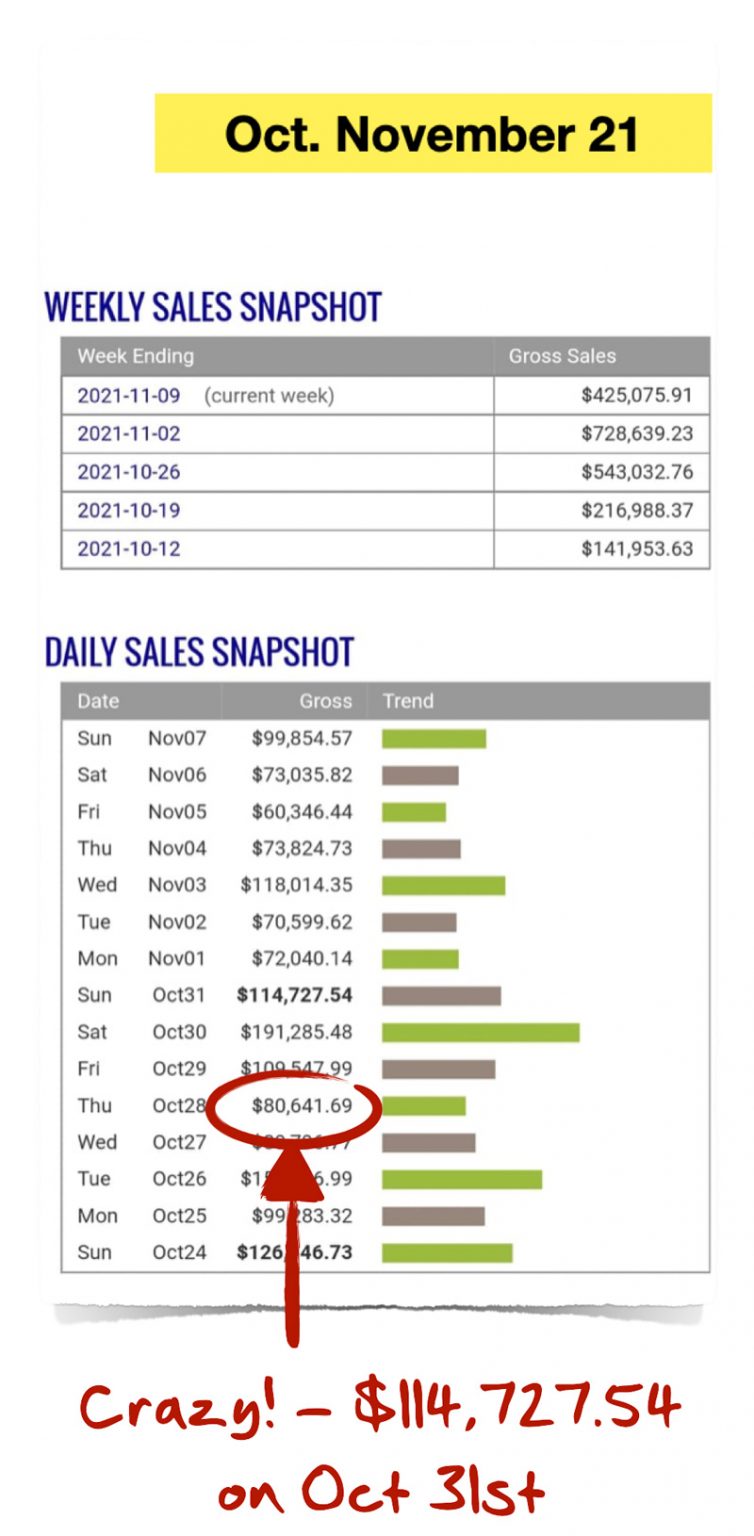Click the yellow Oct. November 21 banner
754x1536 pixels.
click(432, 134)
